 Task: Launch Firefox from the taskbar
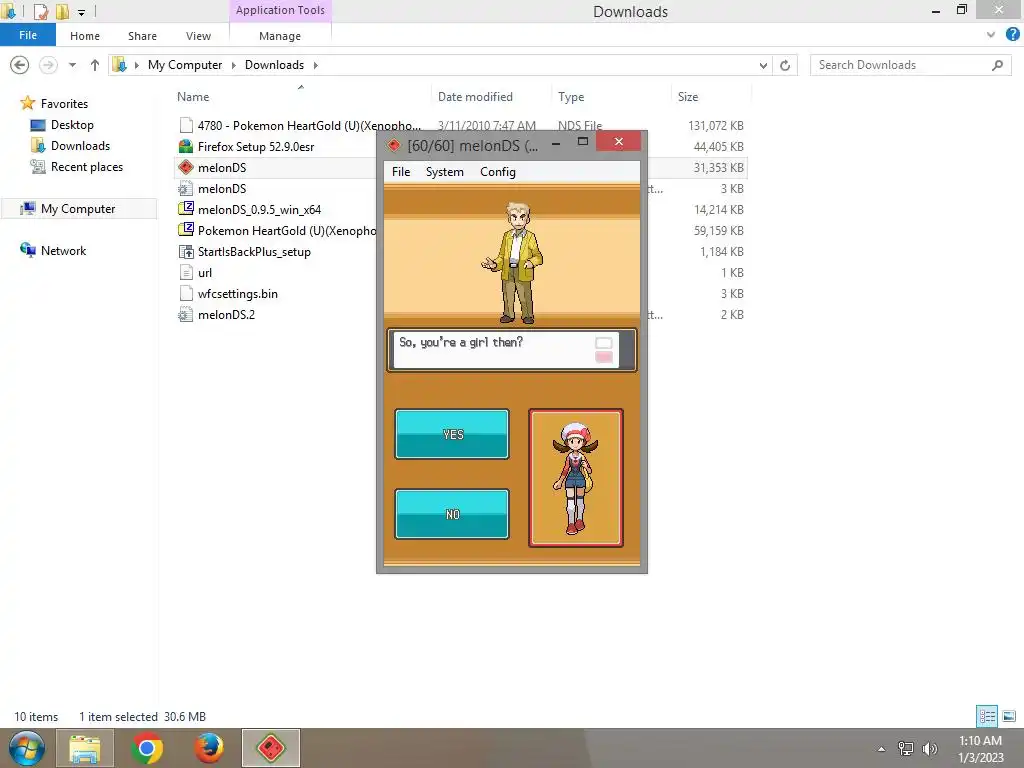(x=209, y=748)
